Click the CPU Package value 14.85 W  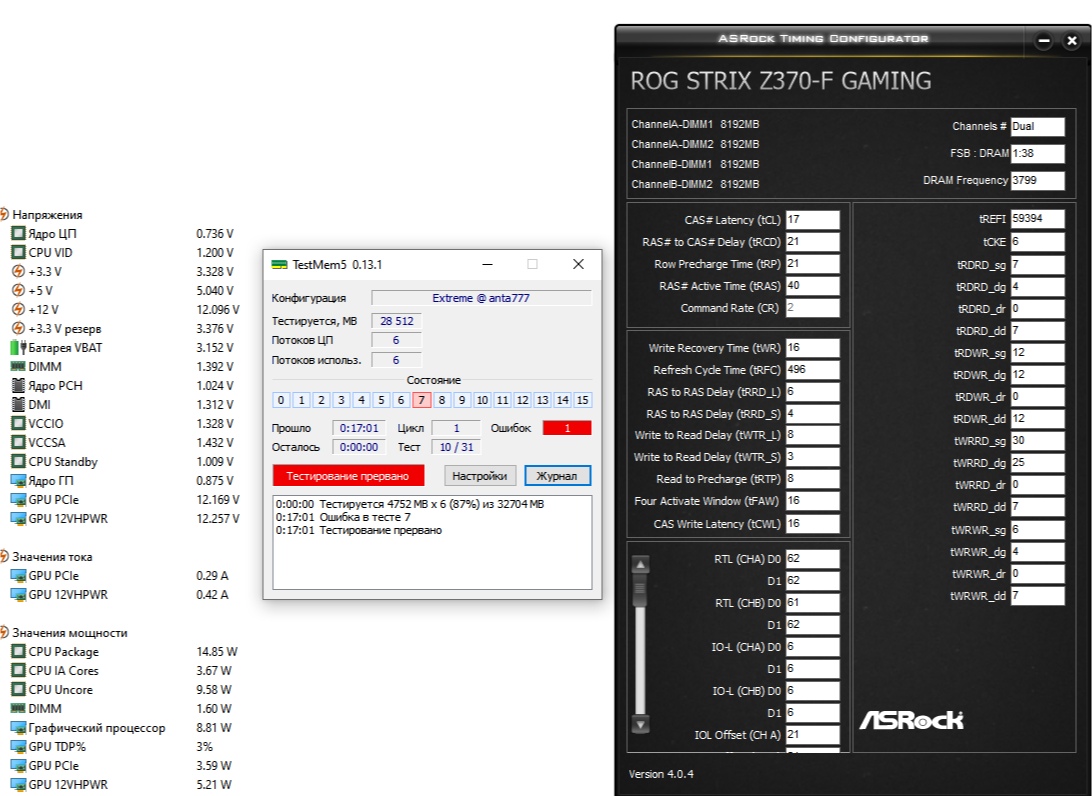click(217, 652)
